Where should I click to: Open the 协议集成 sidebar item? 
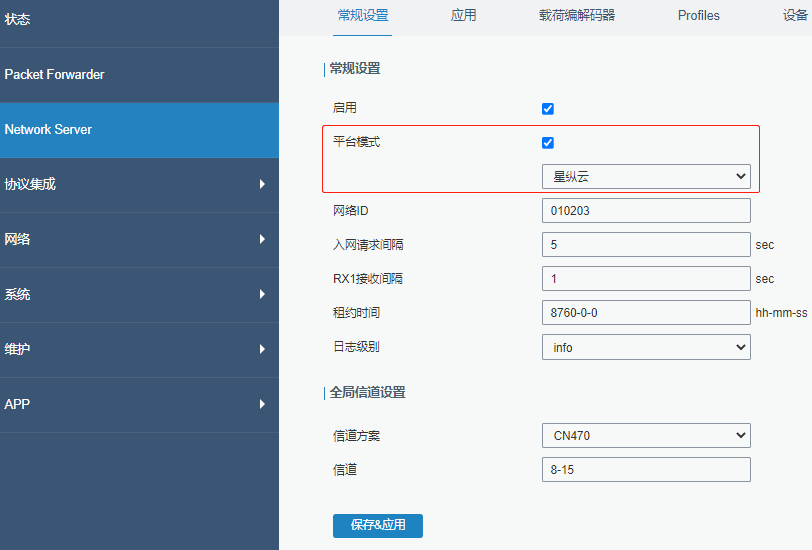(x=139, y=185)
